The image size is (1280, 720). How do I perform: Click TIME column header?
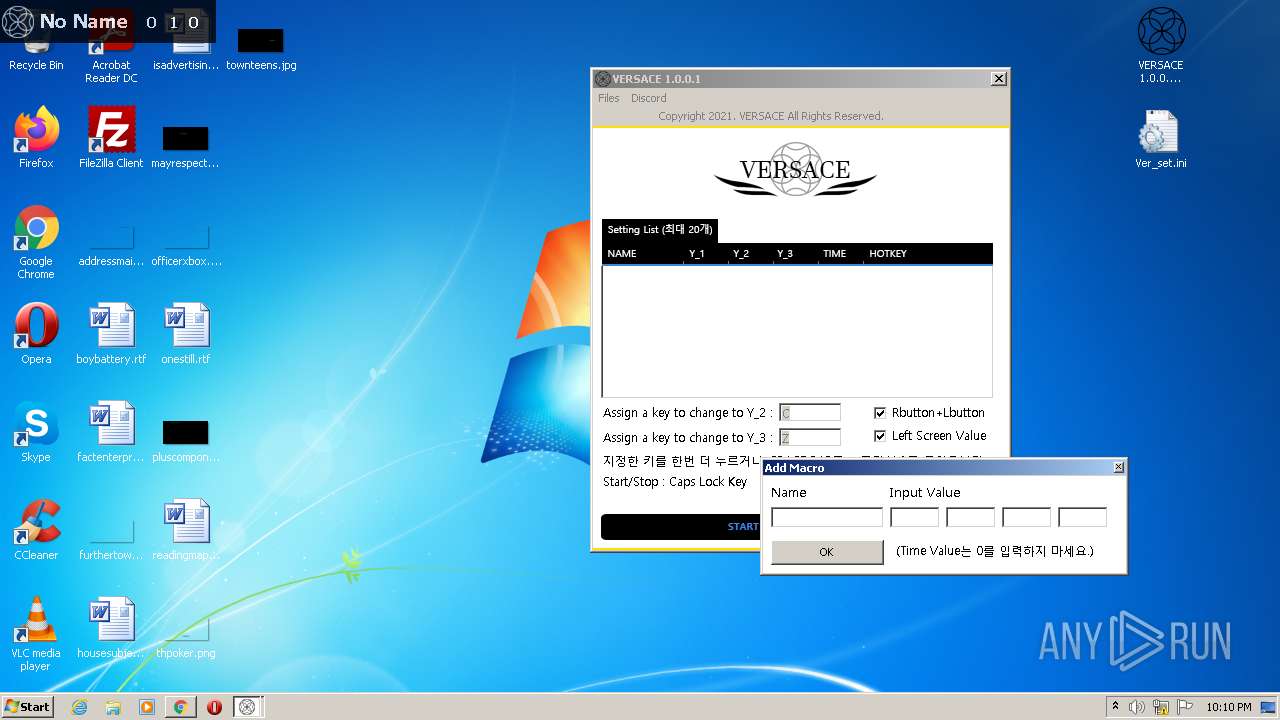coord(840,254)
